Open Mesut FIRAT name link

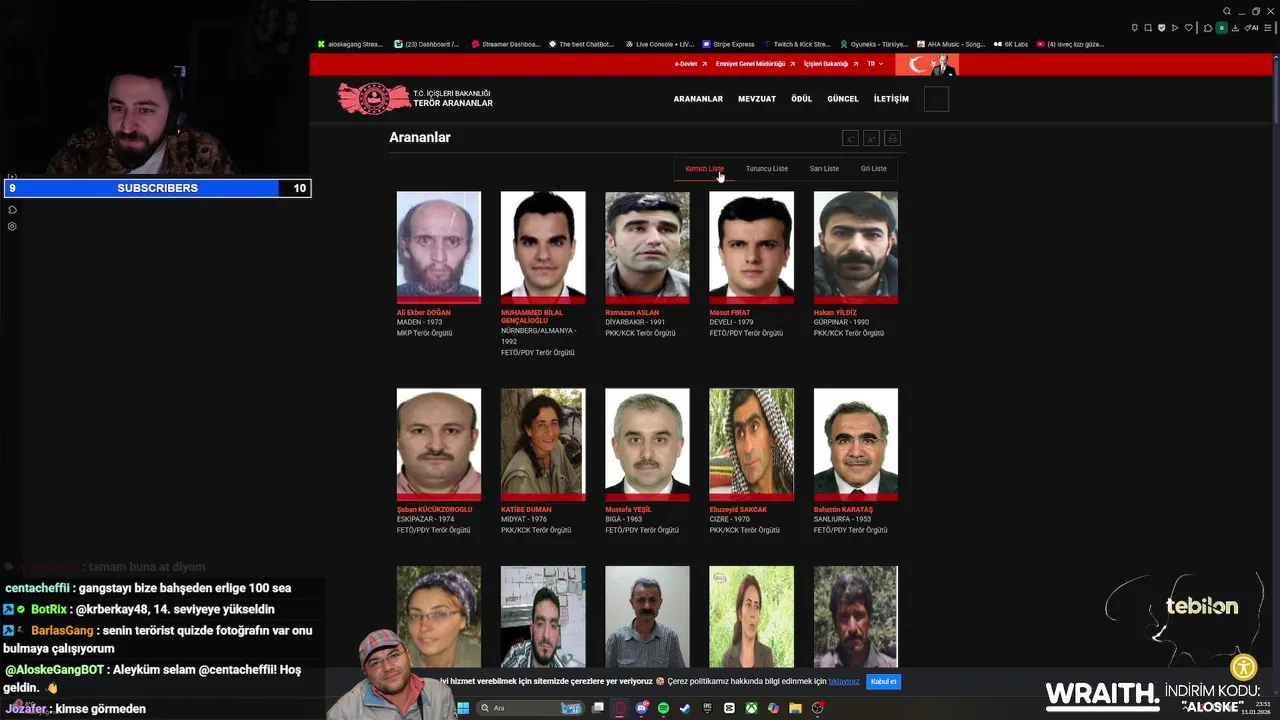729,313
